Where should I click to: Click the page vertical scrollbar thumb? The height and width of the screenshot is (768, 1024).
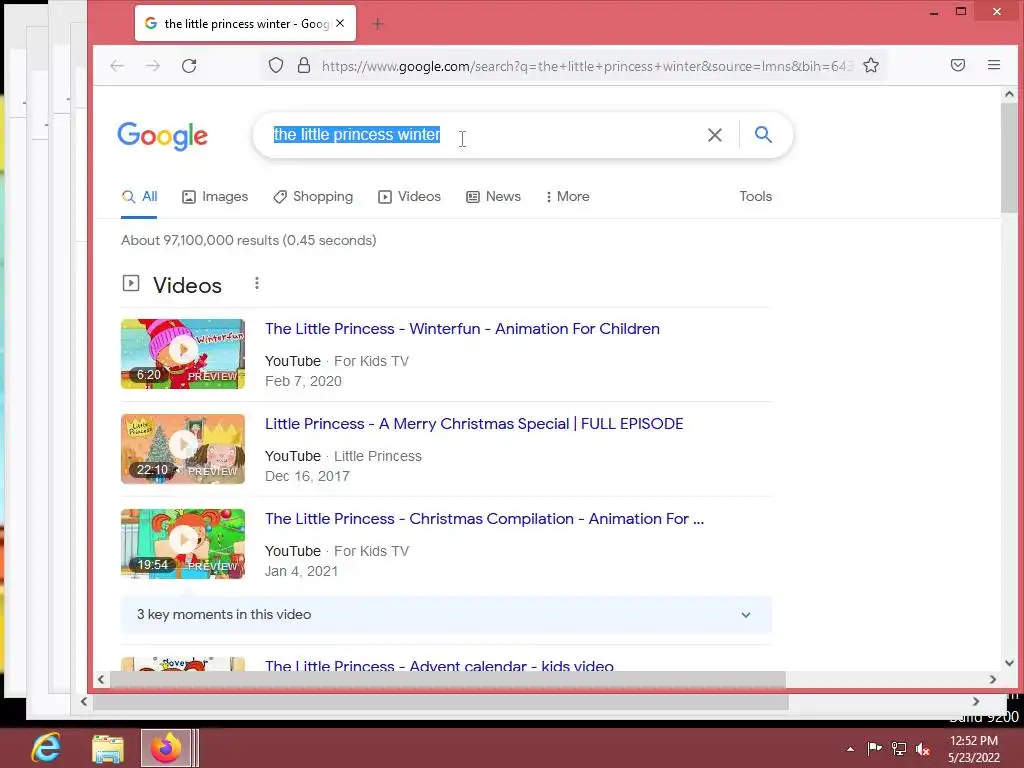(1009, 157)
